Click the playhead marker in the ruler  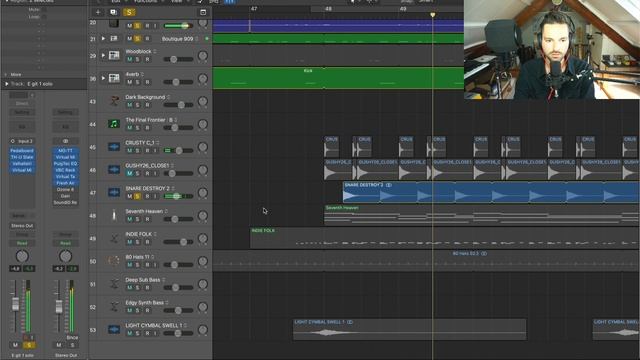click(x=433, y=15)
